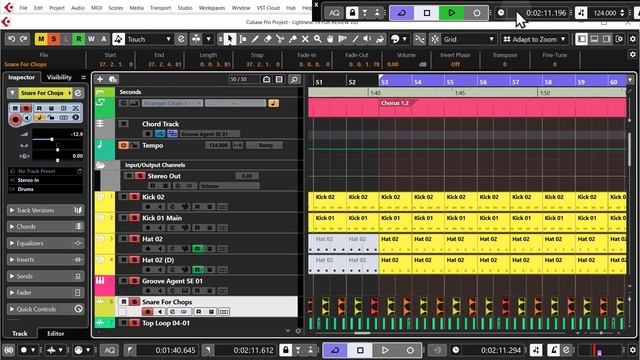
Task: Open track search magnifier in track list
Action: [x=294, y=79]
